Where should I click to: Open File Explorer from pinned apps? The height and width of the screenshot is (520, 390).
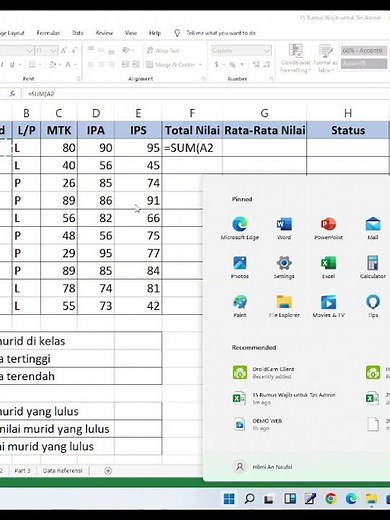click(x=284, y=306)
